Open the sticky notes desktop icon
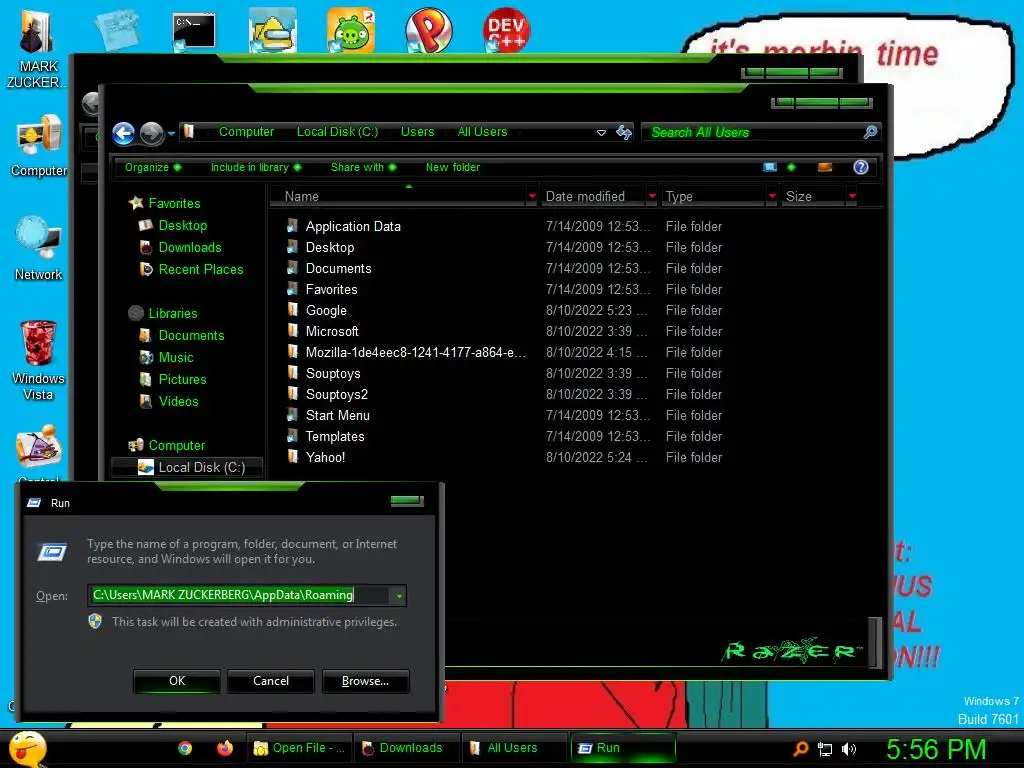 pos(117,30)
